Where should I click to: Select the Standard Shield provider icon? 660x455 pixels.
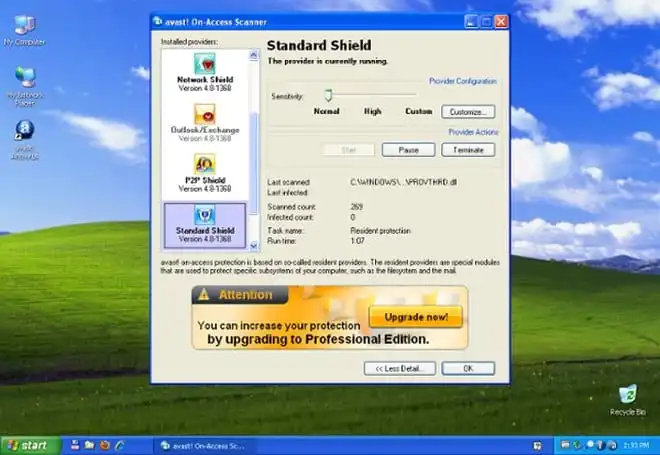(204, 215)
